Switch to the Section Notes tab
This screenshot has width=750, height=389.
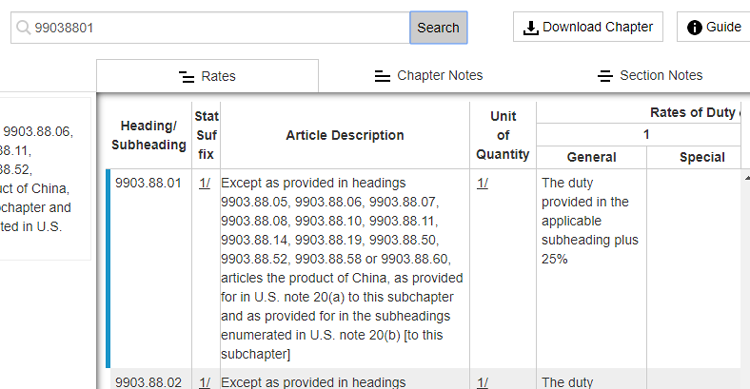coord(650,76)
